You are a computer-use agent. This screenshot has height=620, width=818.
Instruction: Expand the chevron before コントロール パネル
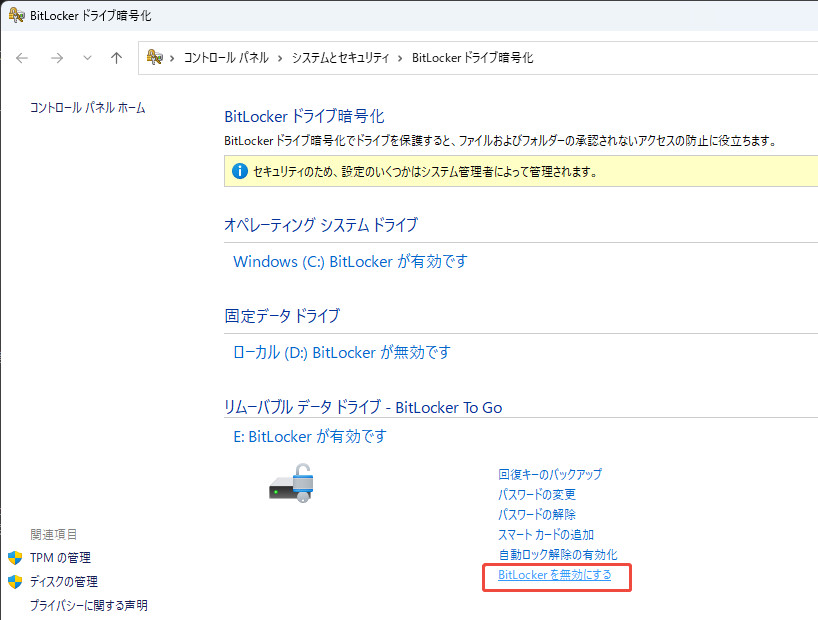pyautogui.click(x=172, y=58)
